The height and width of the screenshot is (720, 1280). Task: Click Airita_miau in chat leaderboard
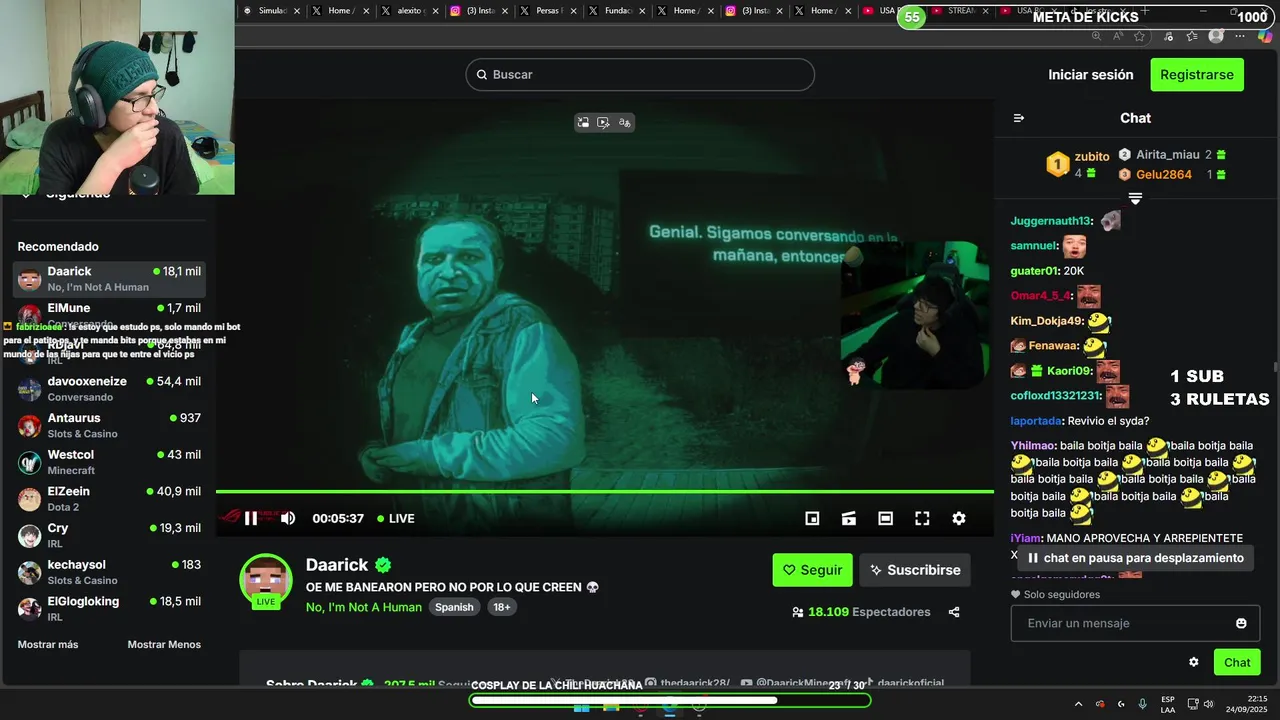tap(1168, 155)
